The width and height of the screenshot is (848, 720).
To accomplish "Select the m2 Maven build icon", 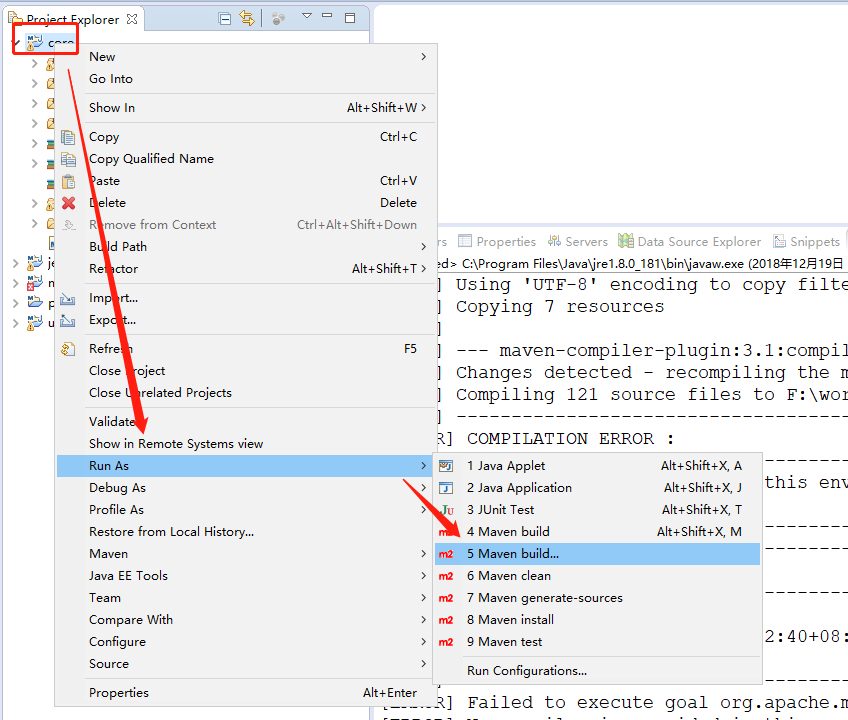I will click(446, 531).
